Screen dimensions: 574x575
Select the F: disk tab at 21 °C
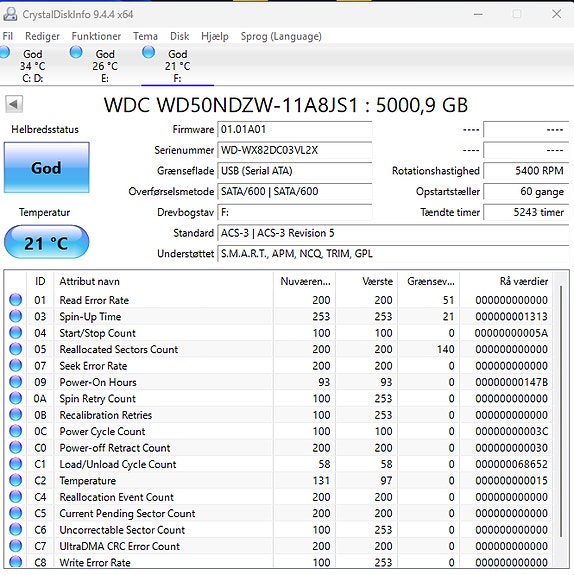178,65
